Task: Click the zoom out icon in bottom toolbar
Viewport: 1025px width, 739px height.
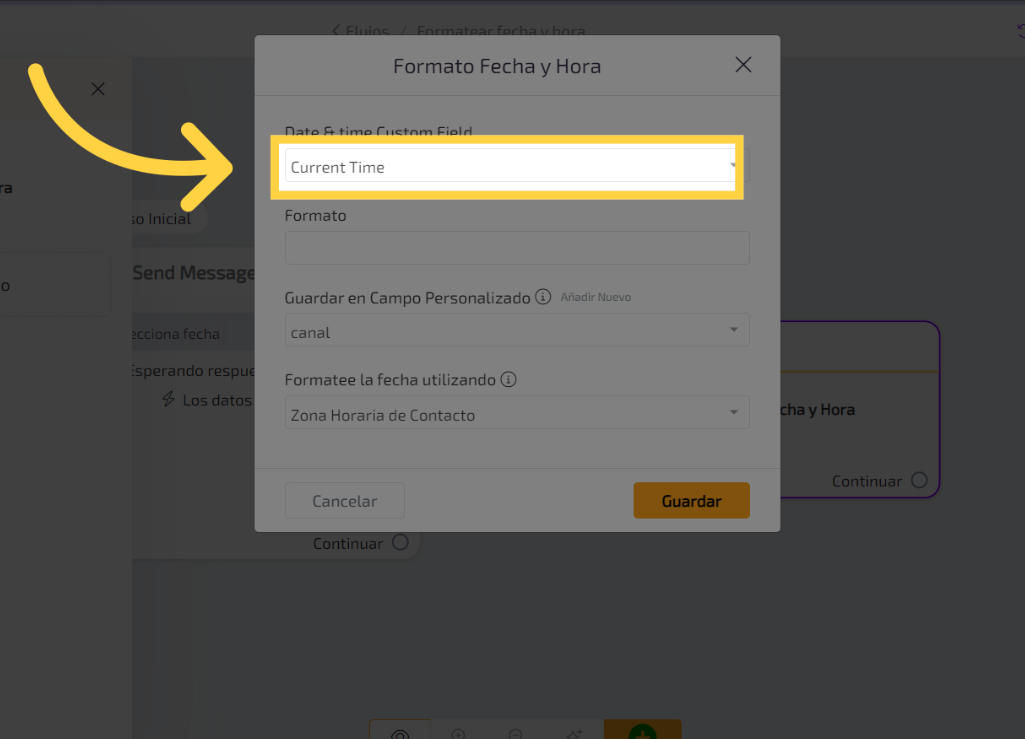Action: 516,735
